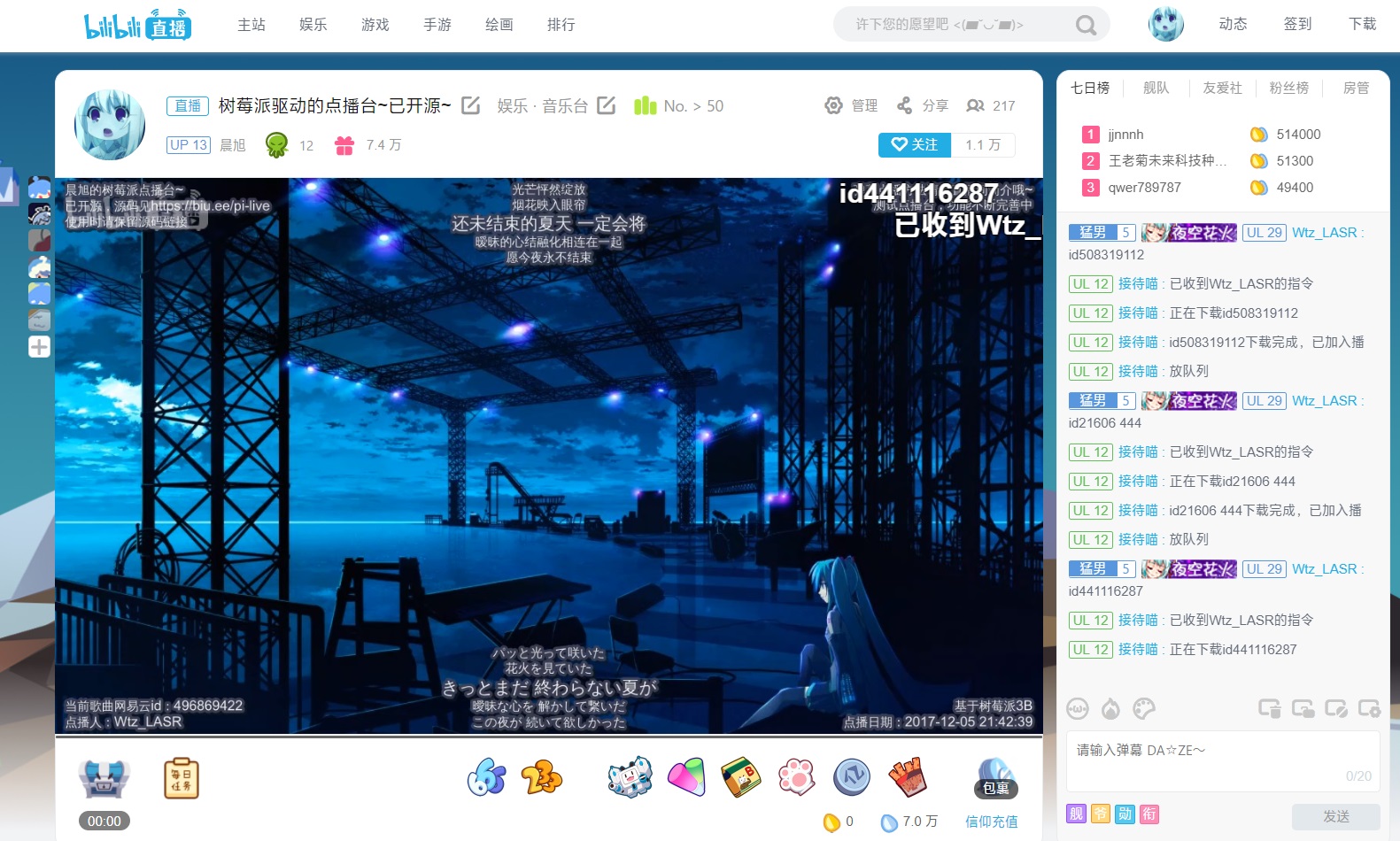Click the flame hot-words icon
The image size is (1400, 841).
point(1110,708)
